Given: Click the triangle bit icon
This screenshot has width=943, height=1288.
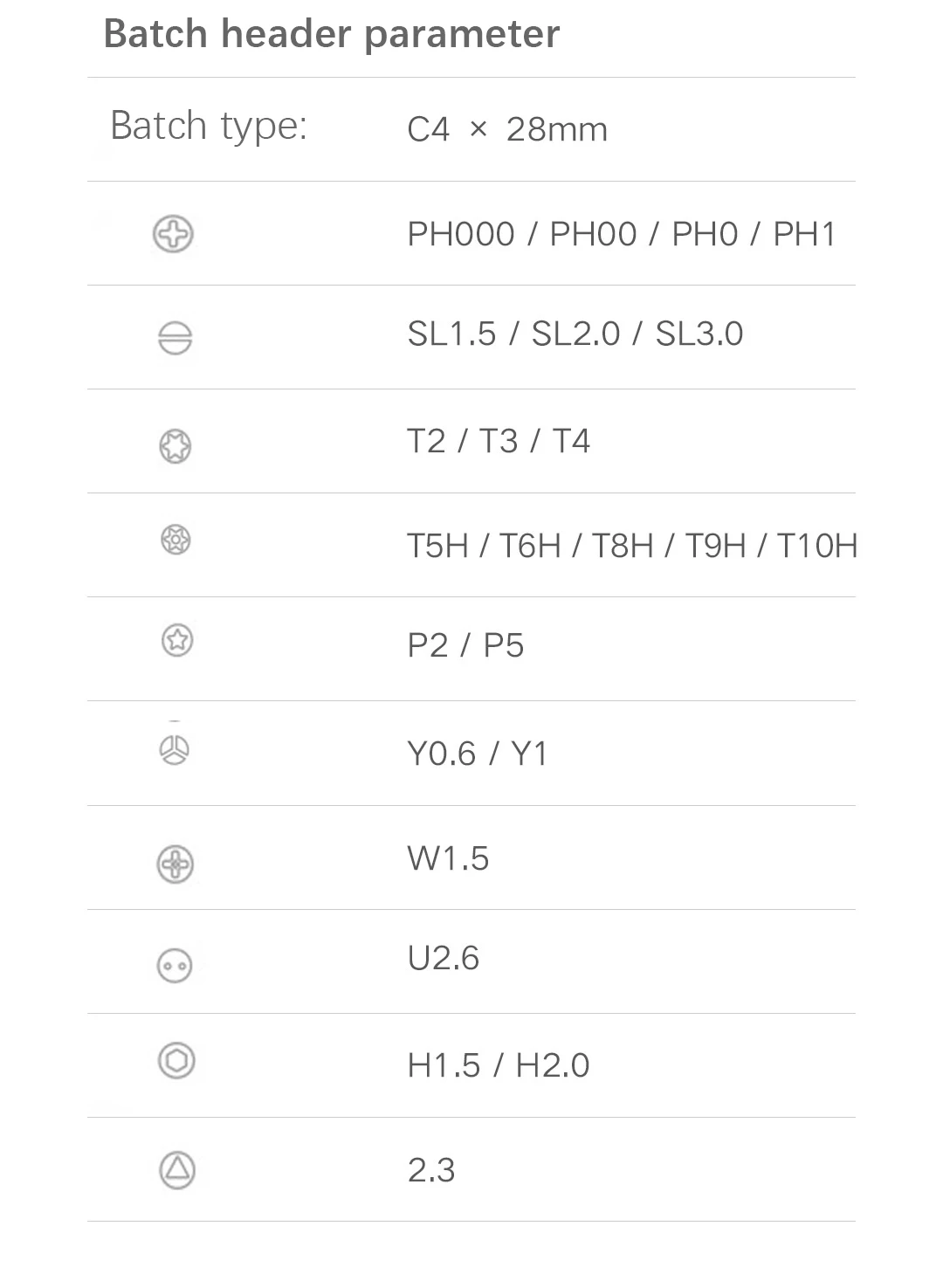Looking at the screenshot, I should 177,1170.
